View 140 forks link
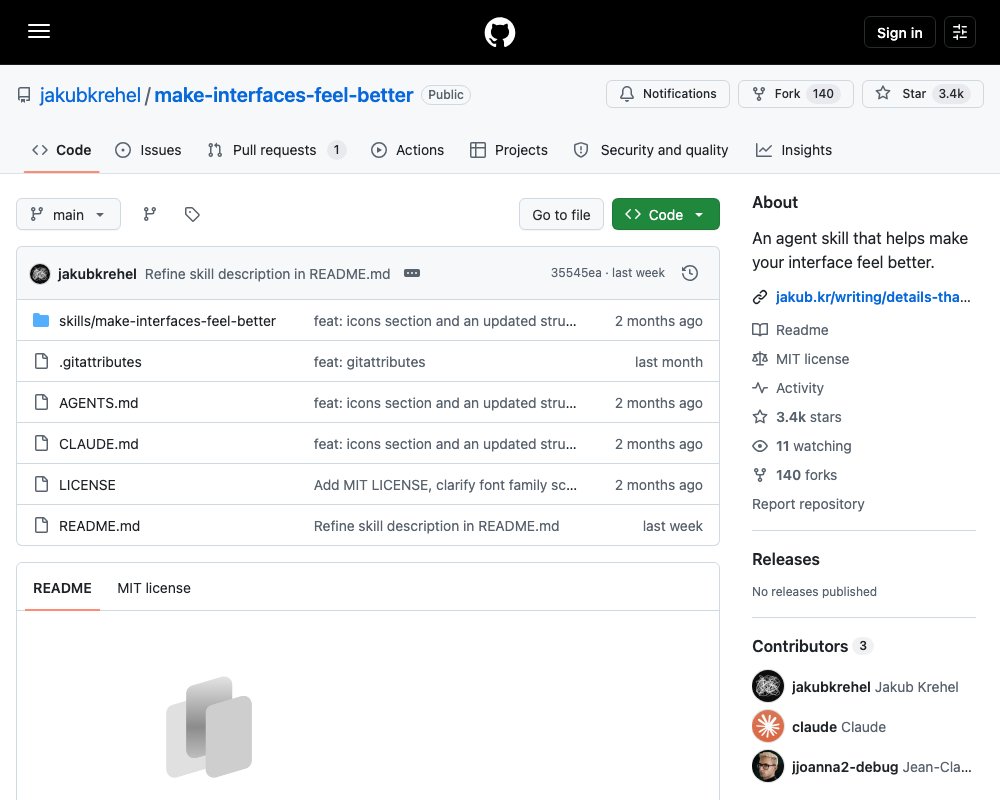Image resolution: width=1000 pixels, height=800 pixels. pyautogui.click(x=806, y=475)
